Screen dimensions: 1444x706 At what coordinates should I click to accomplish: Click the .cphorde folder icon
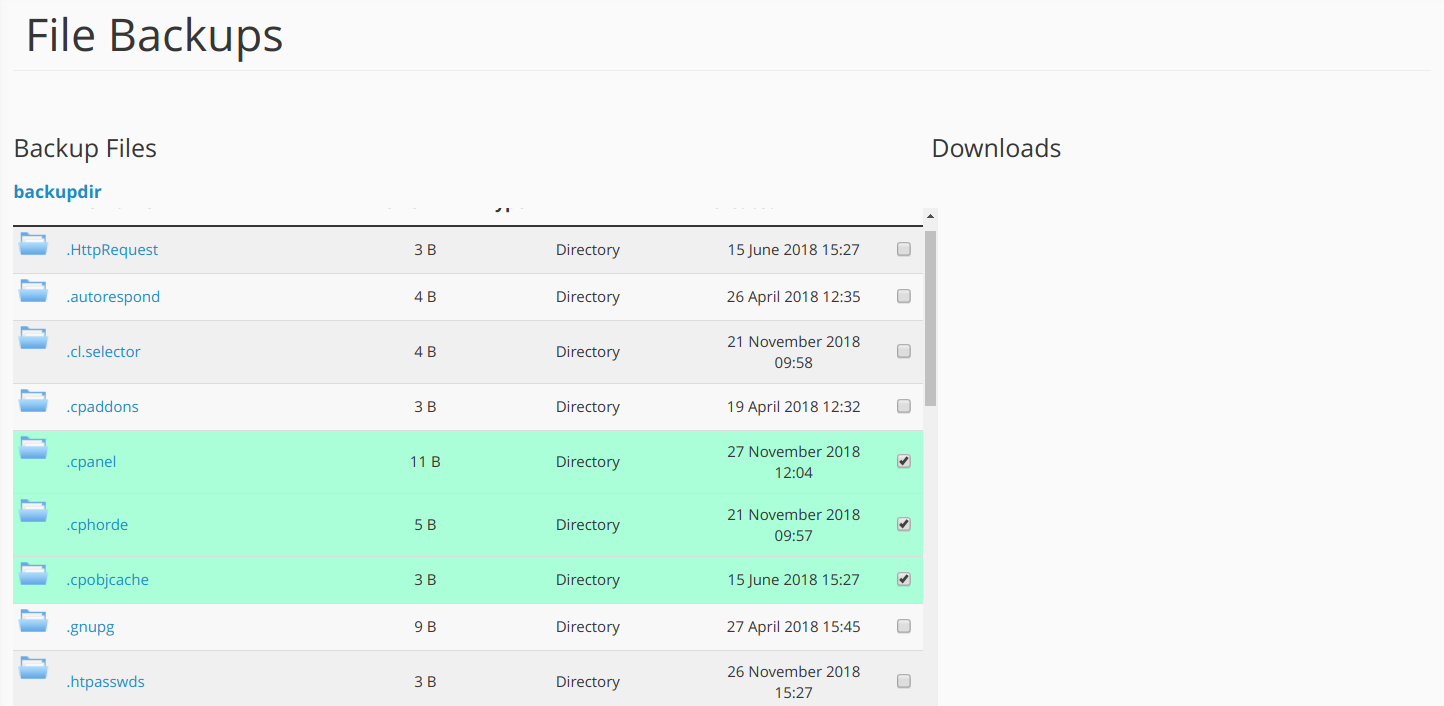click(34, 510)
